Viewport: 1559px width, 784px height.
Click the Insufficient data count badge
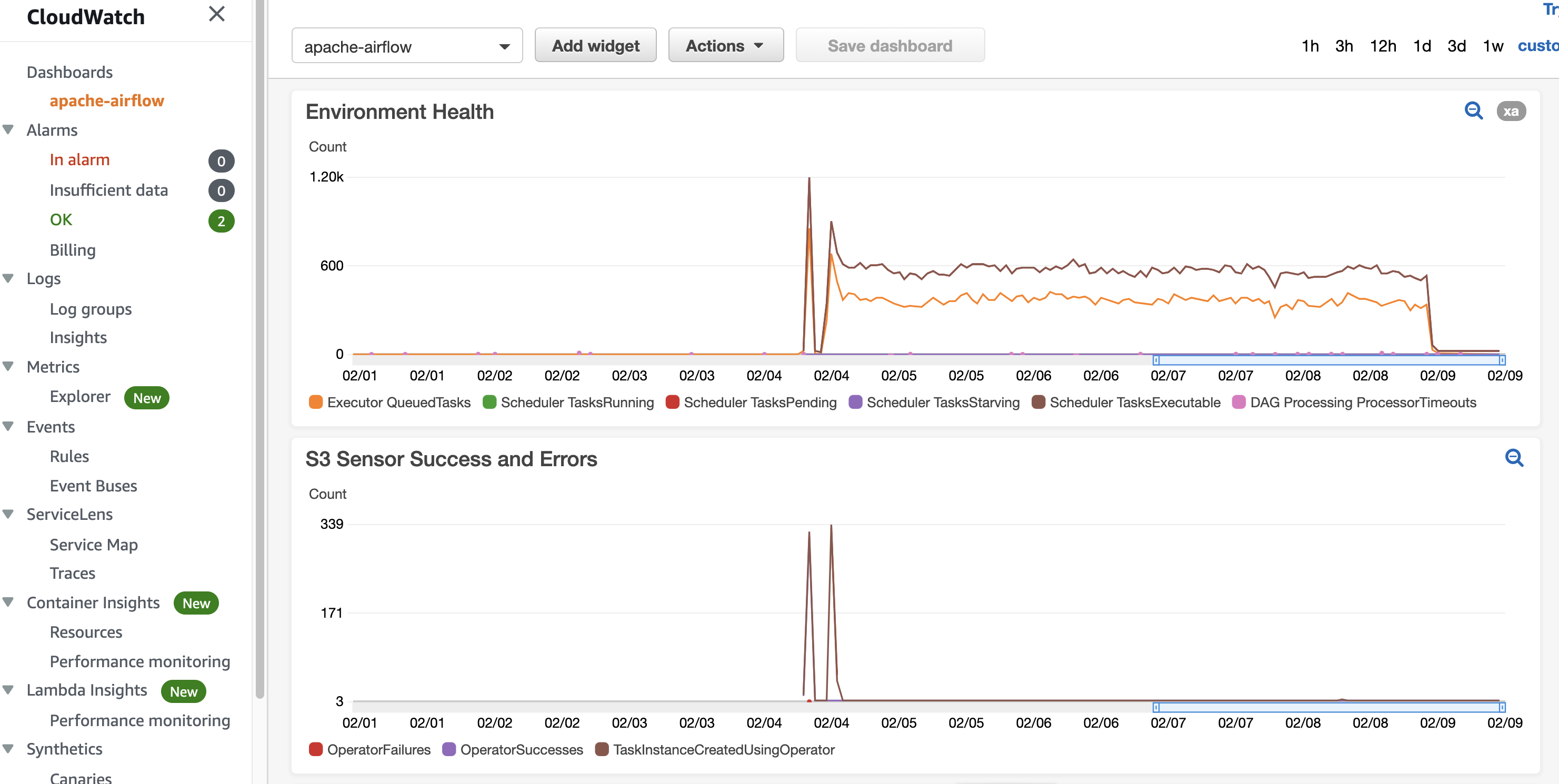click(x=221, y=190)
